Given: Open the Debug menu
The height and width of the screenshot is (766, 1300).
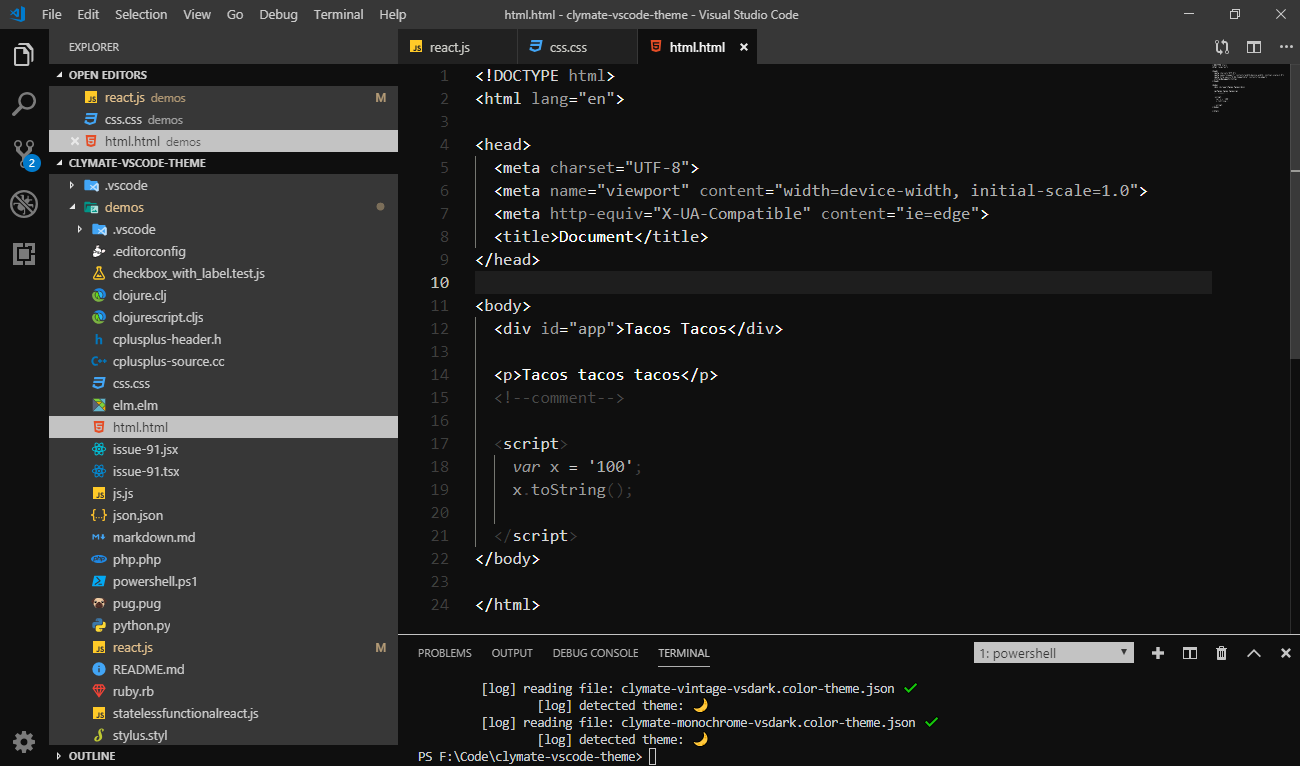Looking at the screenshot, I should 278,14.
